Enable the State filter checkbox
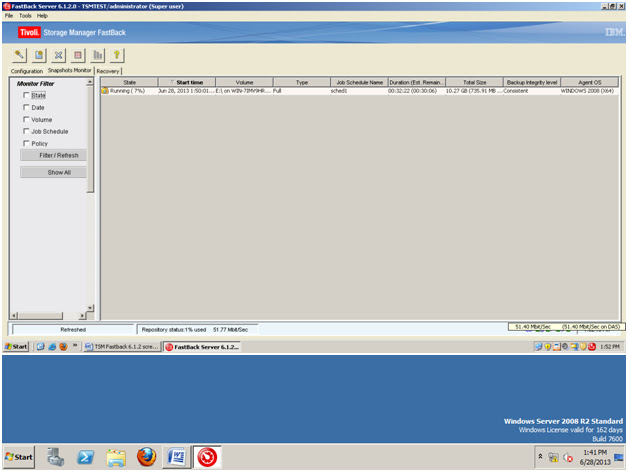 click(x=26, y=95)
